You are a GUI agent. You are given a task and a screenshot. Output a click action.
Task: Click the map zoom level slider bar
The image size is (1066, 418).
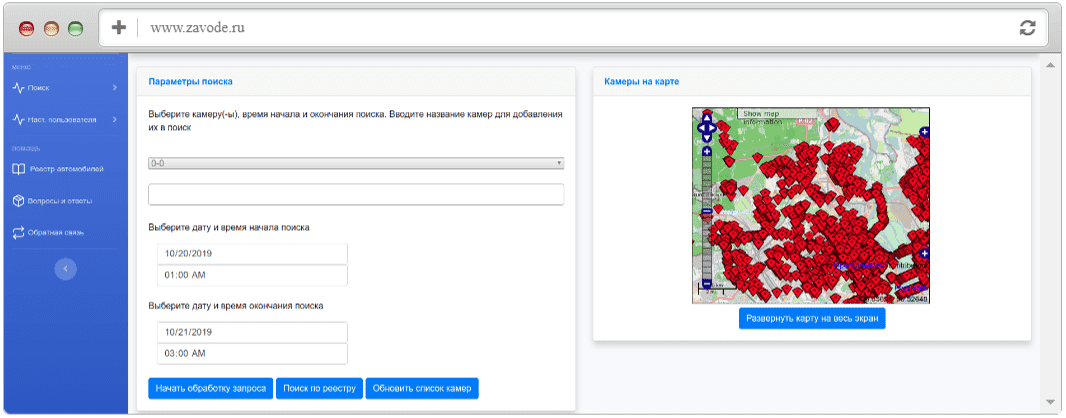coord(707,217)
